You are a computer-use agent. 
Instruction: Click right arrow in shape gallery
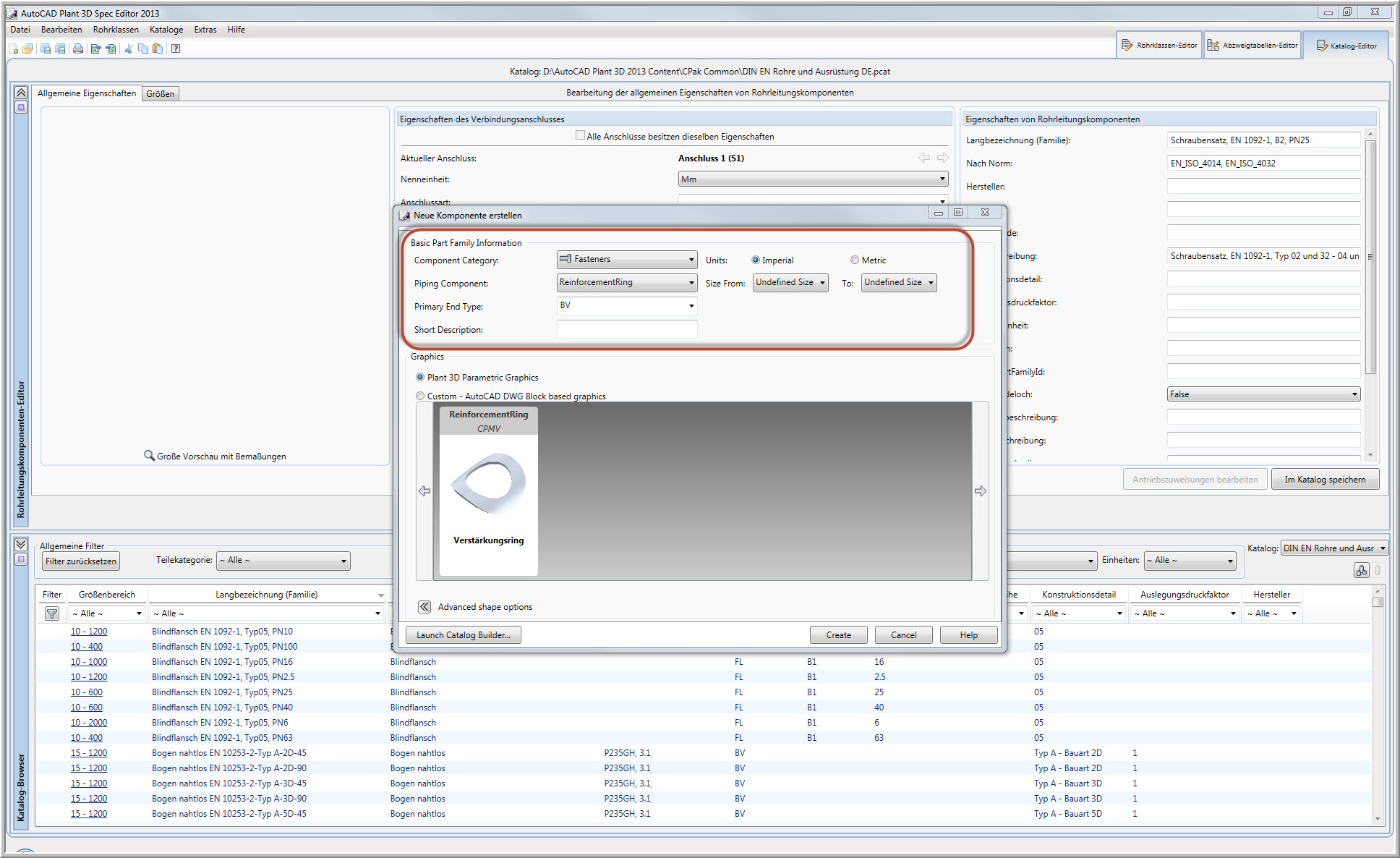point(981,491)
